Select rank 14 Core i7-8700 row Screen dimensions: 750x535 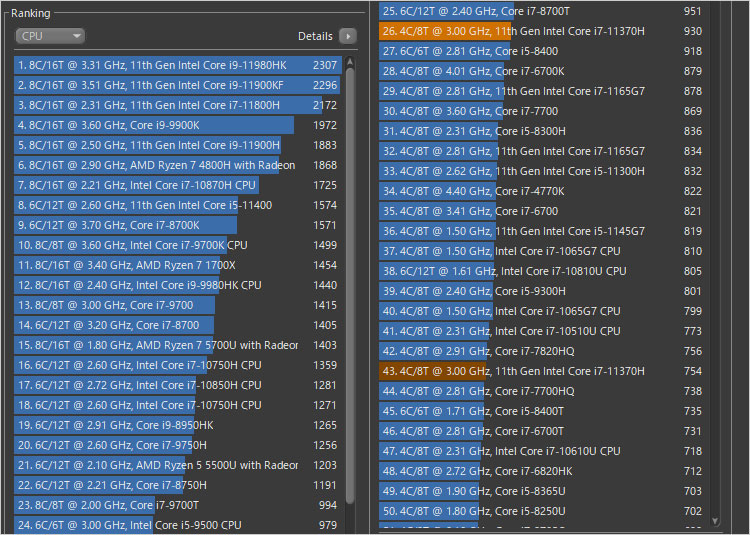pyautogui.click(x=178, y=325)
